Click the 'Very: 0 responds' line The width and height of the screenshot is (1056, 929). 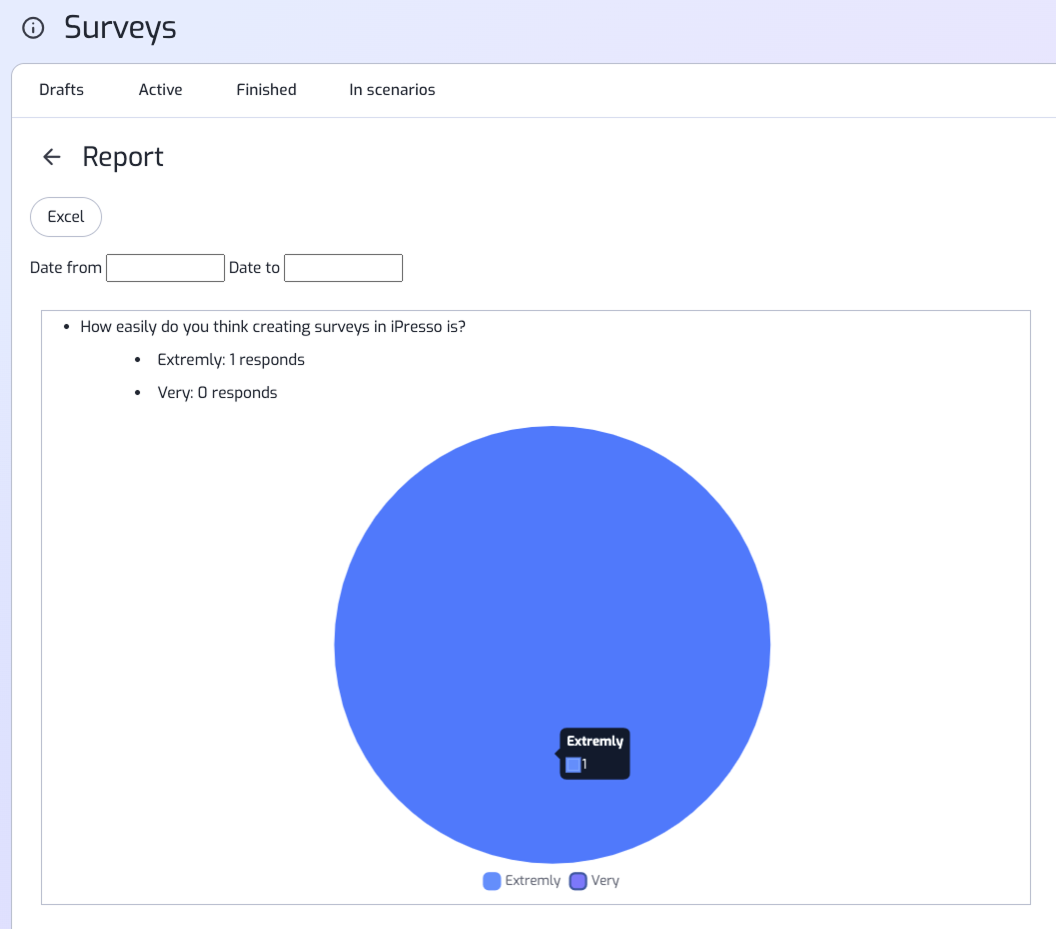(217, 393)
